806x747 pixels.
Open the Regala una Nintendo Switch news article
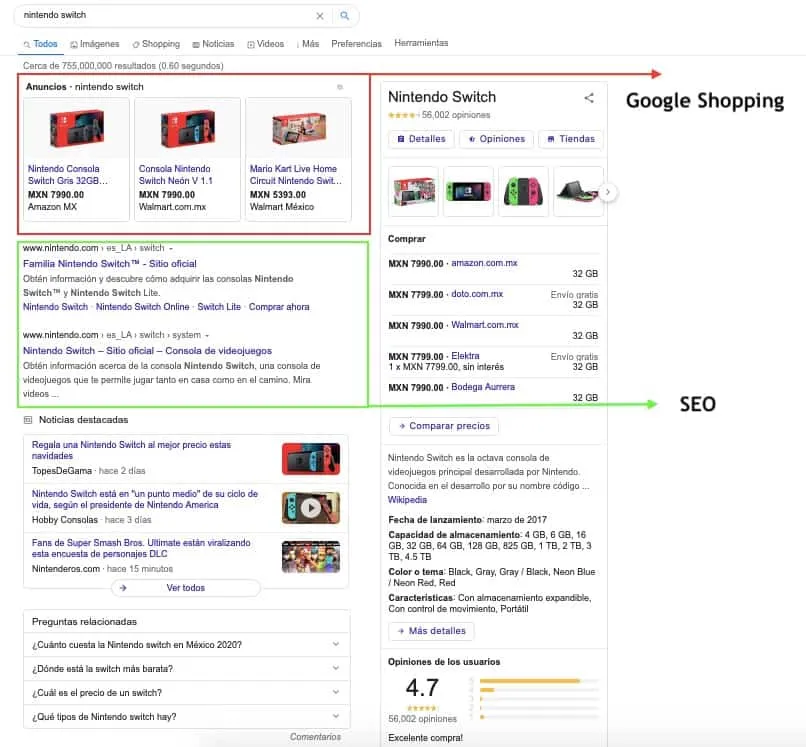[x=131, y=450]
